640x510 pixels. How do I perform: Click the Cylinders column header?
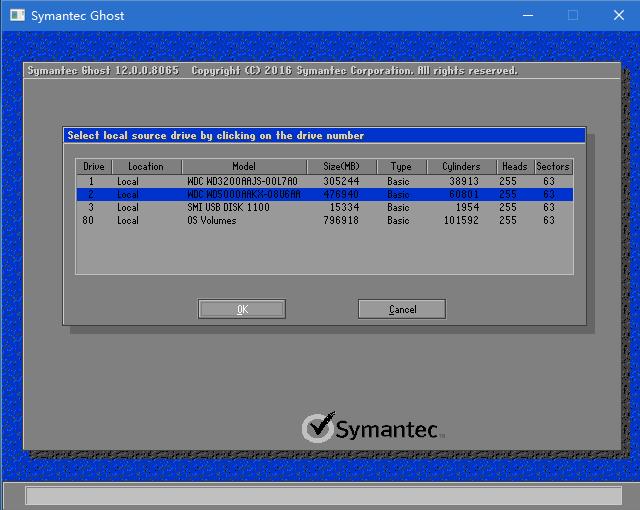tap(461, 166)
